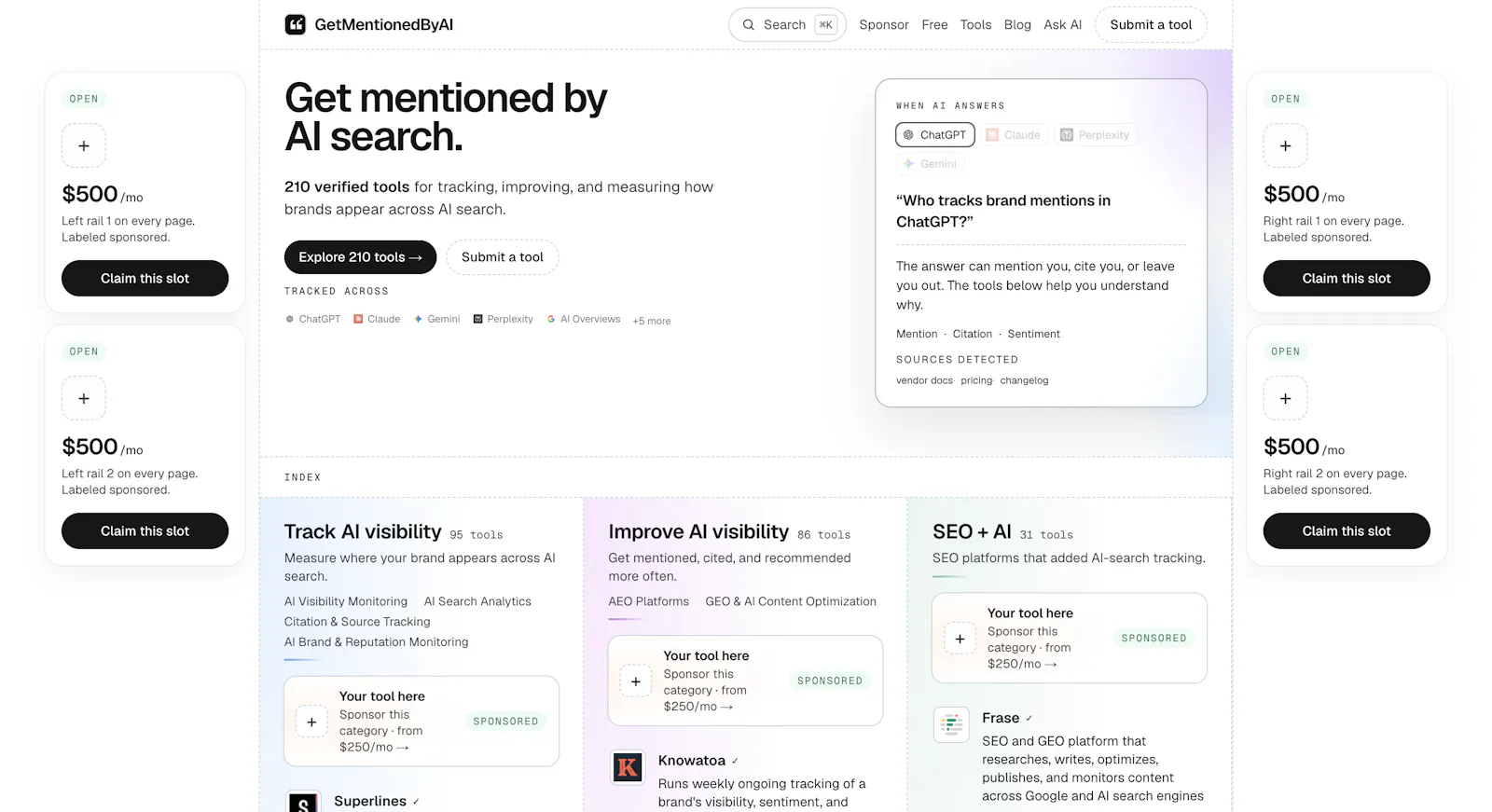Click the "95 tools" count label
Screen dimensions: 1492x812
pos(477,535)
